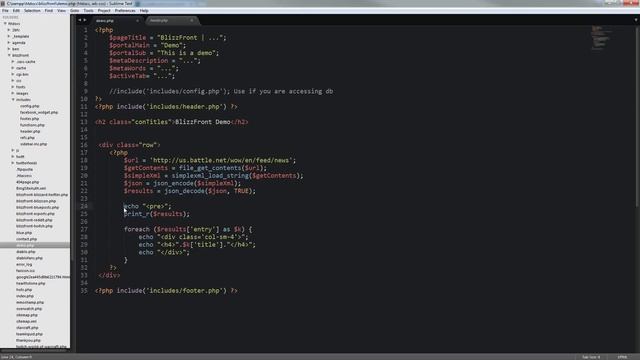The width and height of the screenshot is (640, 360).
Task: Click 'BlizzFront Demo' heading text on line 13
Action: tap(202, 122)
